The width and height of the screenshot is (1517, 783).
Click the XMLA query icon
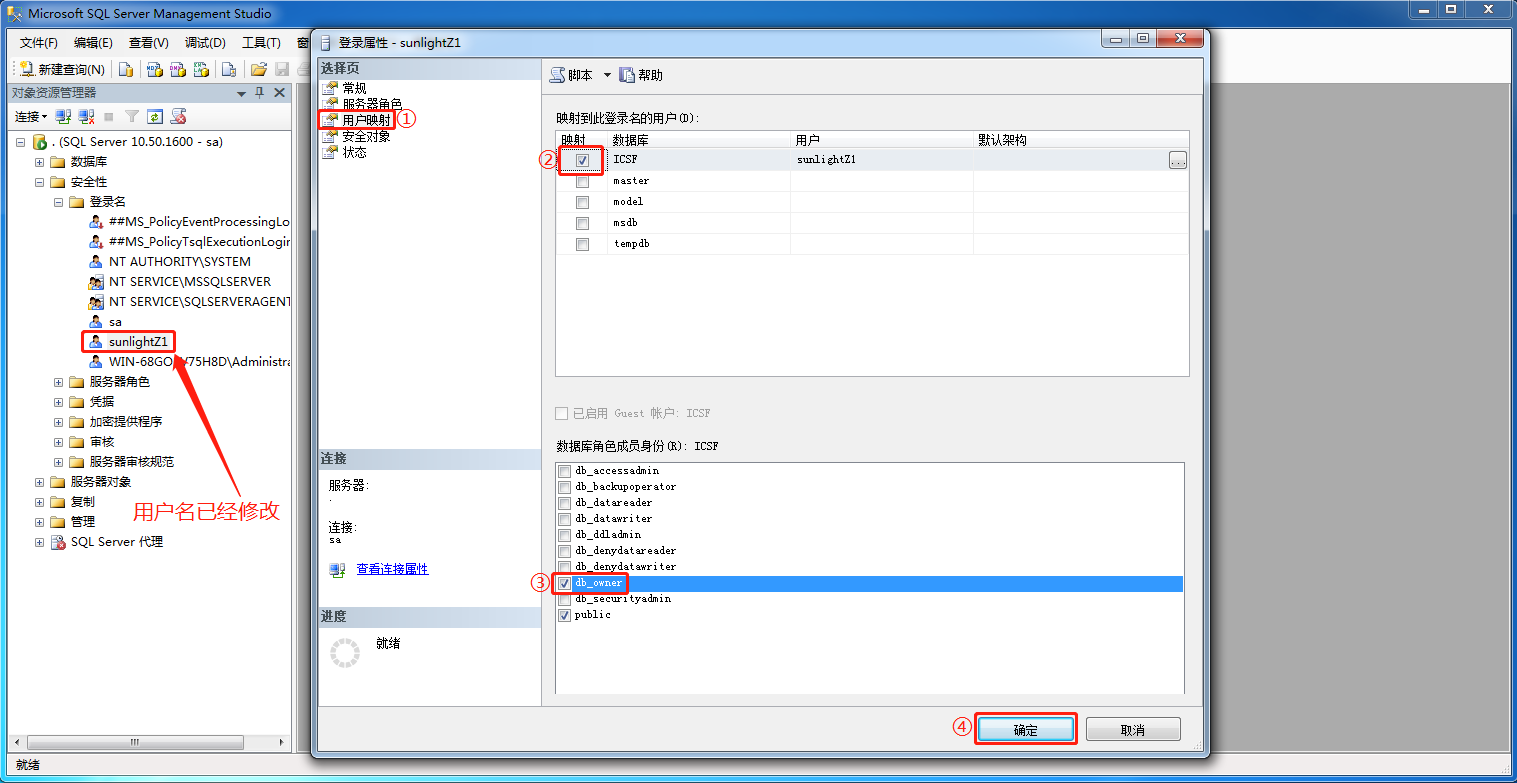click(x=201, y=70)
